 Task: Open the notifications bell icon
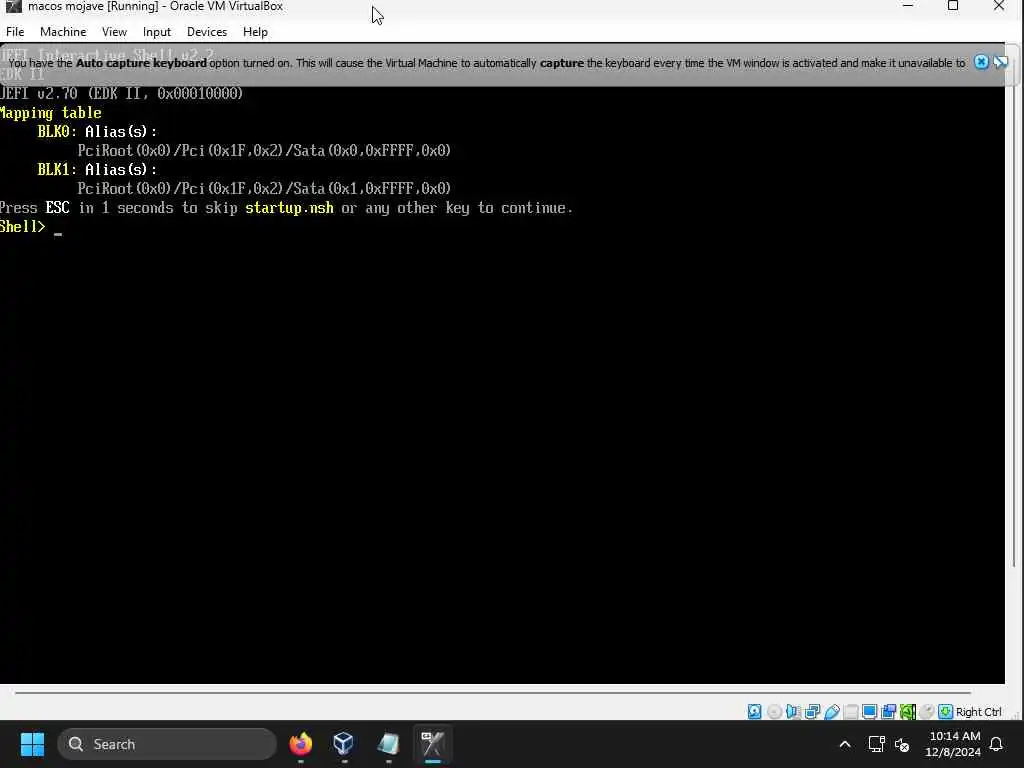point(997,744)
